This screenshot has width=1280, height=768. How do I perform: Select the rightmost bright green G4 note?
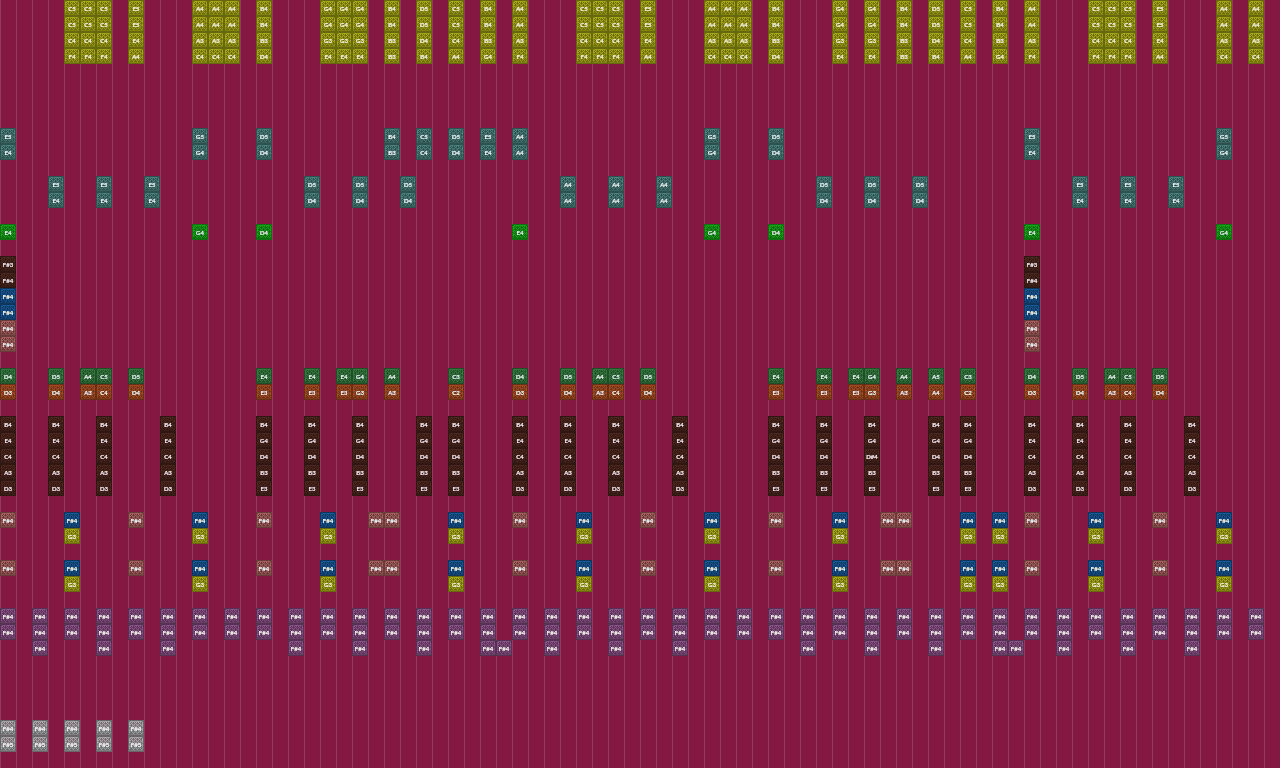click(1224, 232)
